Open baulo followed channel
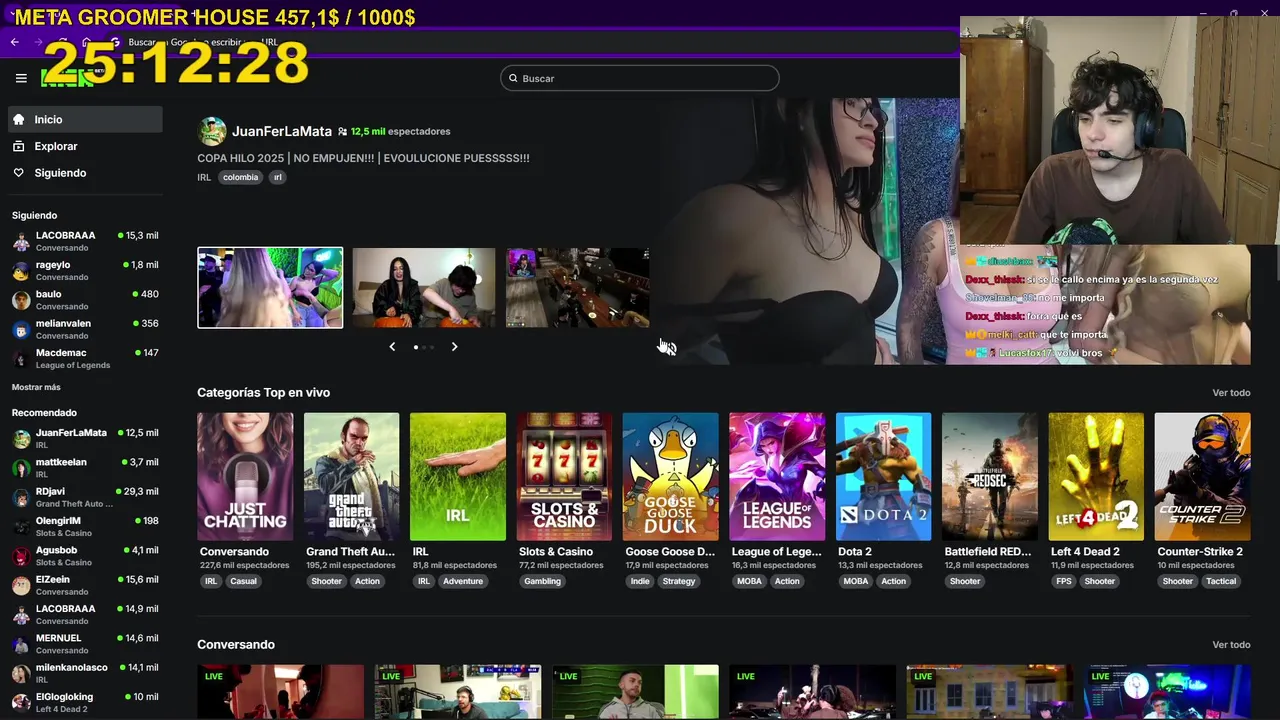 [x=85, y=300]
